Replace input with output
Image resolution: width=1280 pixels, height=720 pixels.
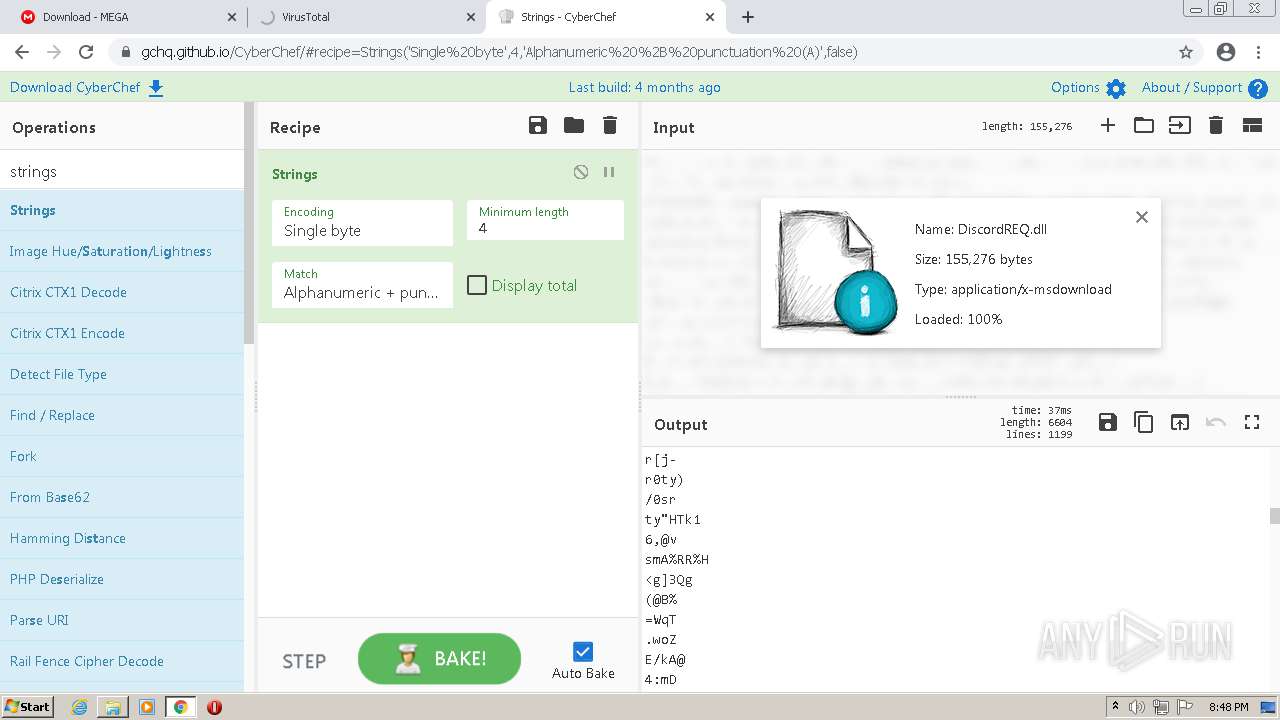(1180, 422)
